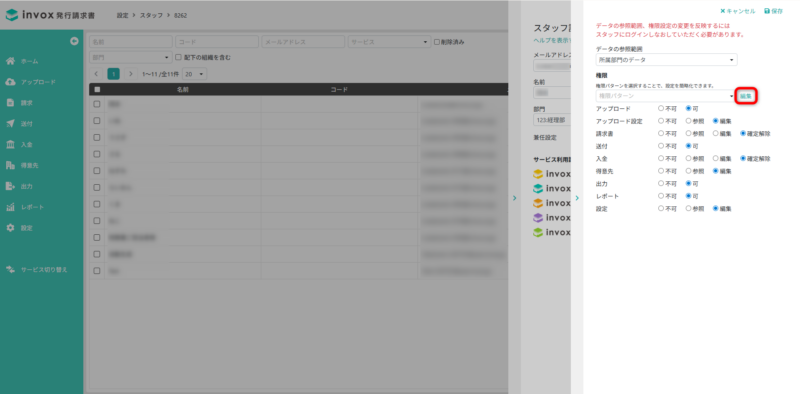Click the 得意先 building icon in the sidebar

click(x=10, y=165)
